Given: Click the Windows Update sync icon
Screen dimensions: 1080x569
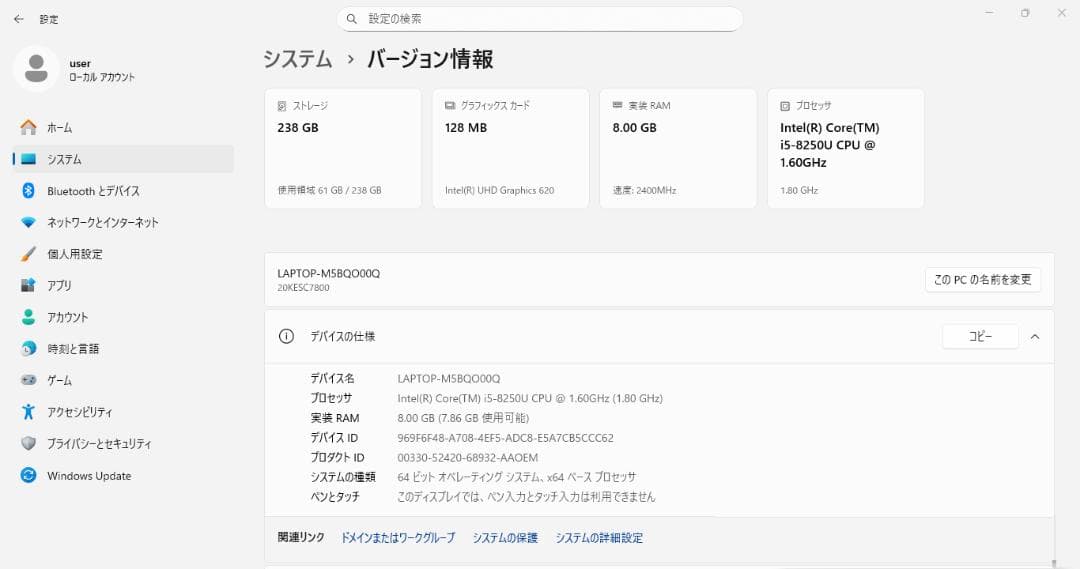Looking at the screenshot, I should coord(28,475).
